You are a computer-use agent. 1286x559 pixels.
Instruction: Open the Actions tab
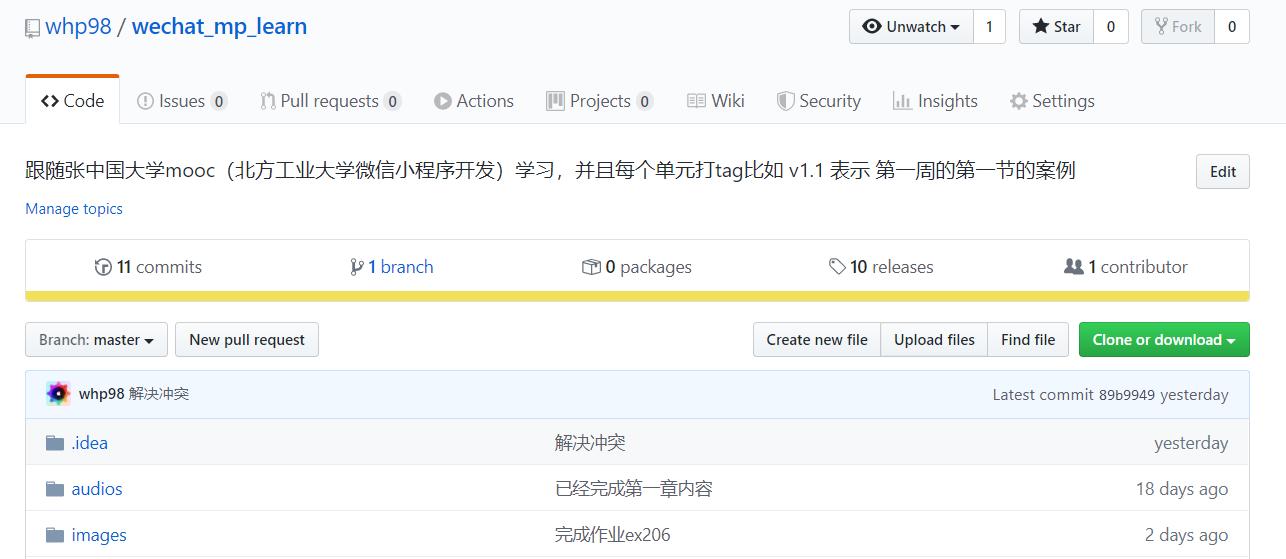(x=474, y=101)
